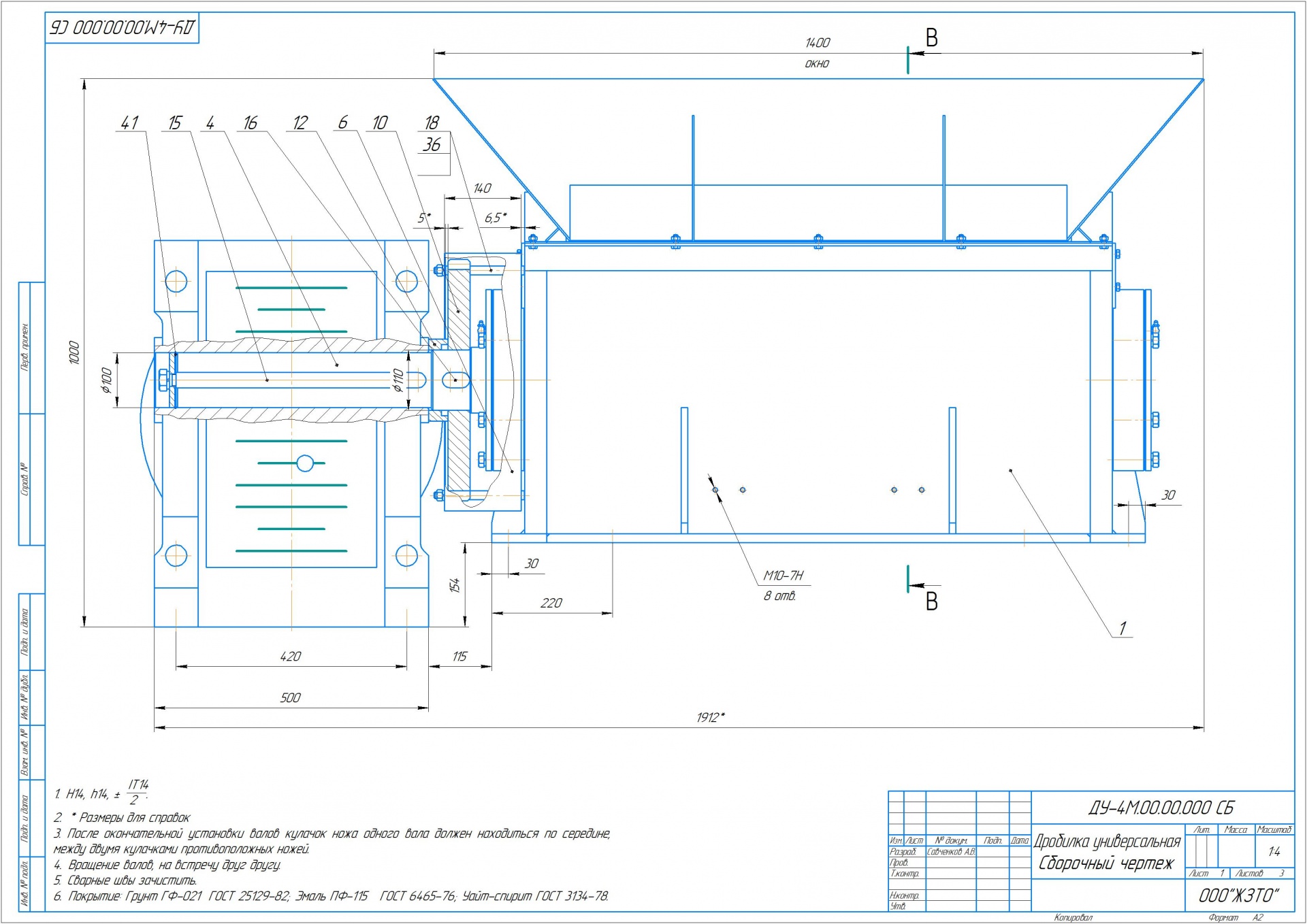Image resolution: width=1307 pixels, height=924 pixels.
Task: Click the title block designation ДУ-4М.00.00.000 СБ
Action: (x=1161, y=808)
